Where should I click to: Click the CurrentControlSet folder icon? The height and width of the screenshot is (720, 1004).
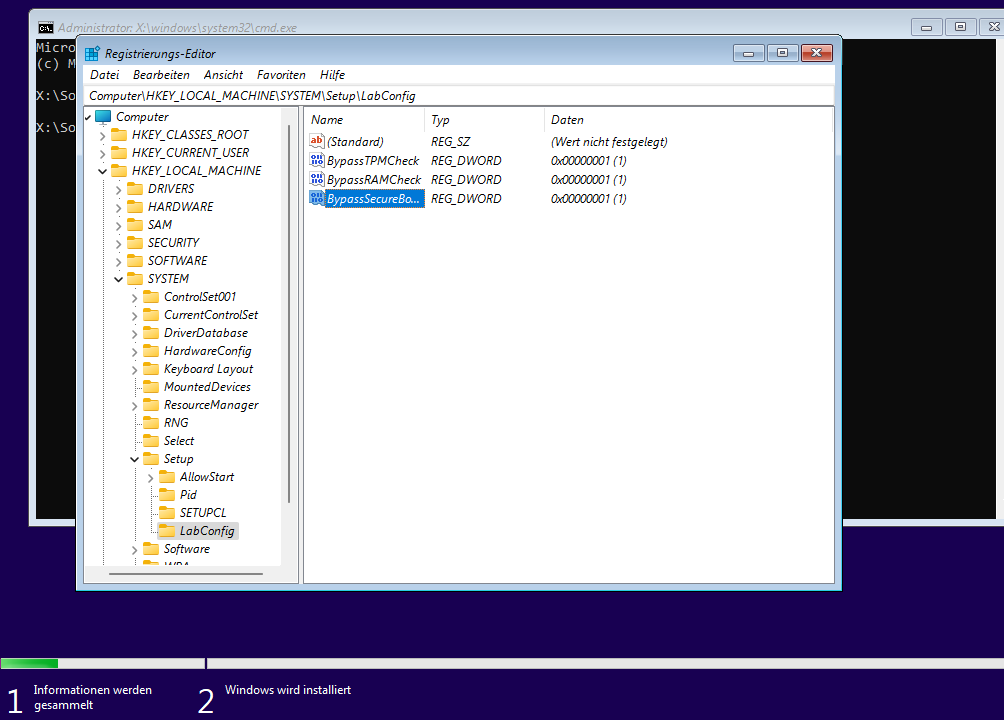point(151,315)
